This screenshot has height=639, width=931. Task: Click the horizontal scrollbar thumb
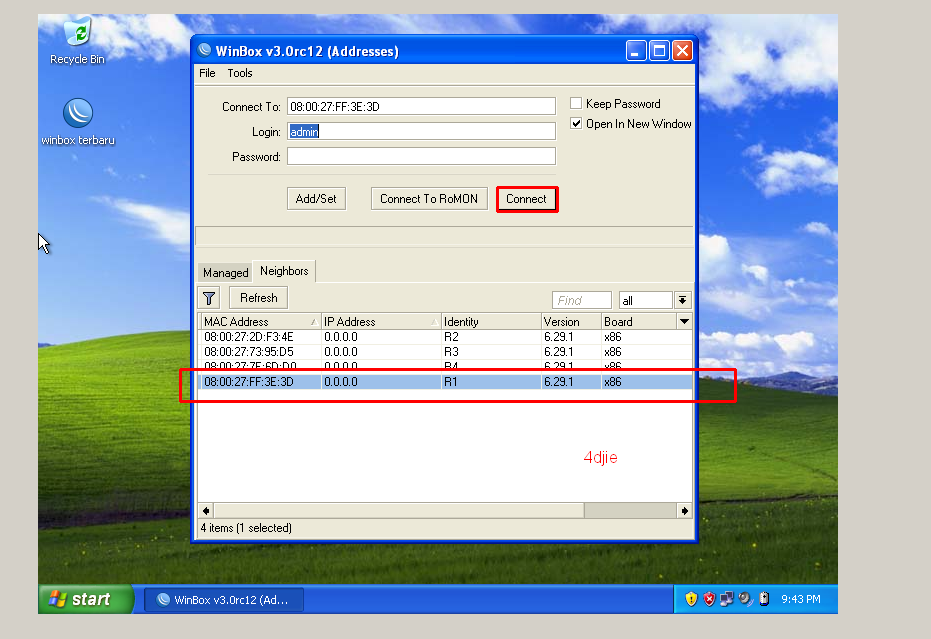pyautogui.click(x=399, y=511)
